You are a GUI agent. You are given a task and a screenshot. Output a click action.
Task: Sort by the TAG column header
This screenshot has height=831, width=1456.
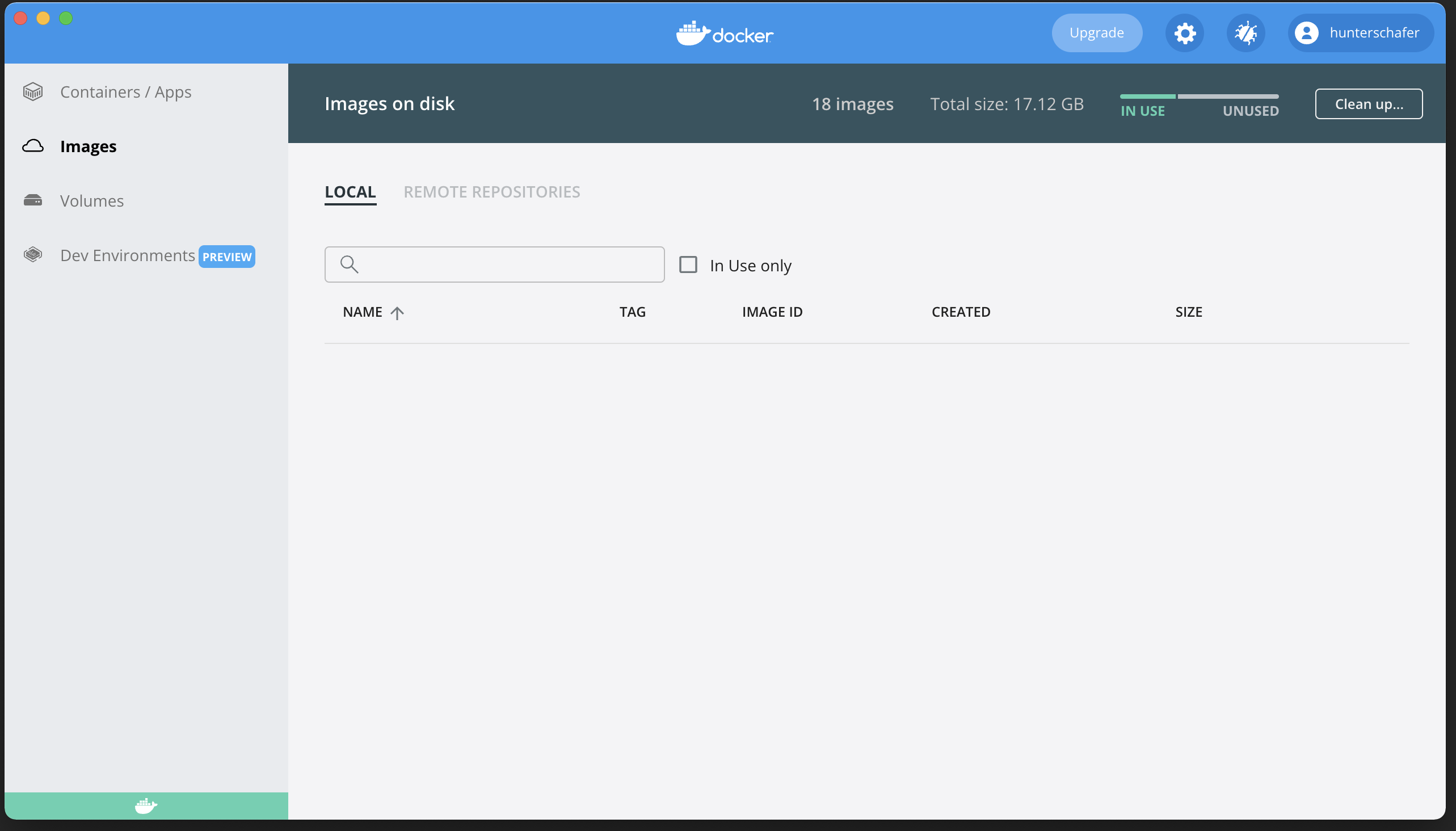tap(633, 312)
